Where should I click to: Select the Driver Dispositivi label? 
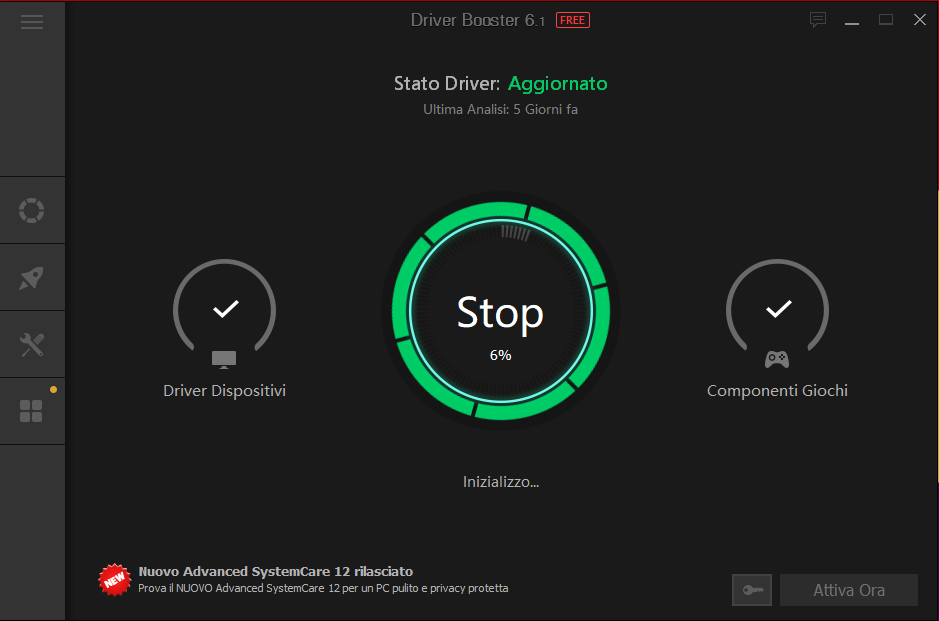[x=225, y=390]
